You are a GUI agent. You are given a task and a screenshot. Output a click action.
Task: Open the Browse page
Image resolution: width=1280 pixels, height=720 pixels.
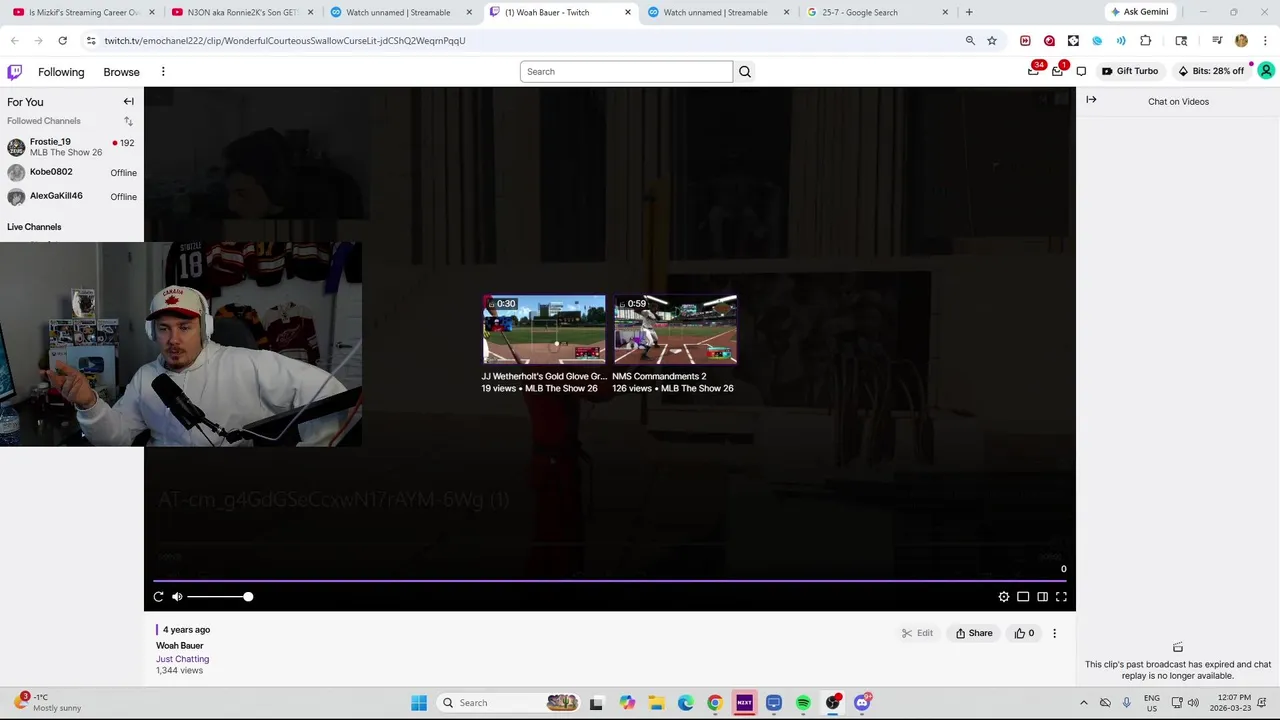tap(121, 72)
